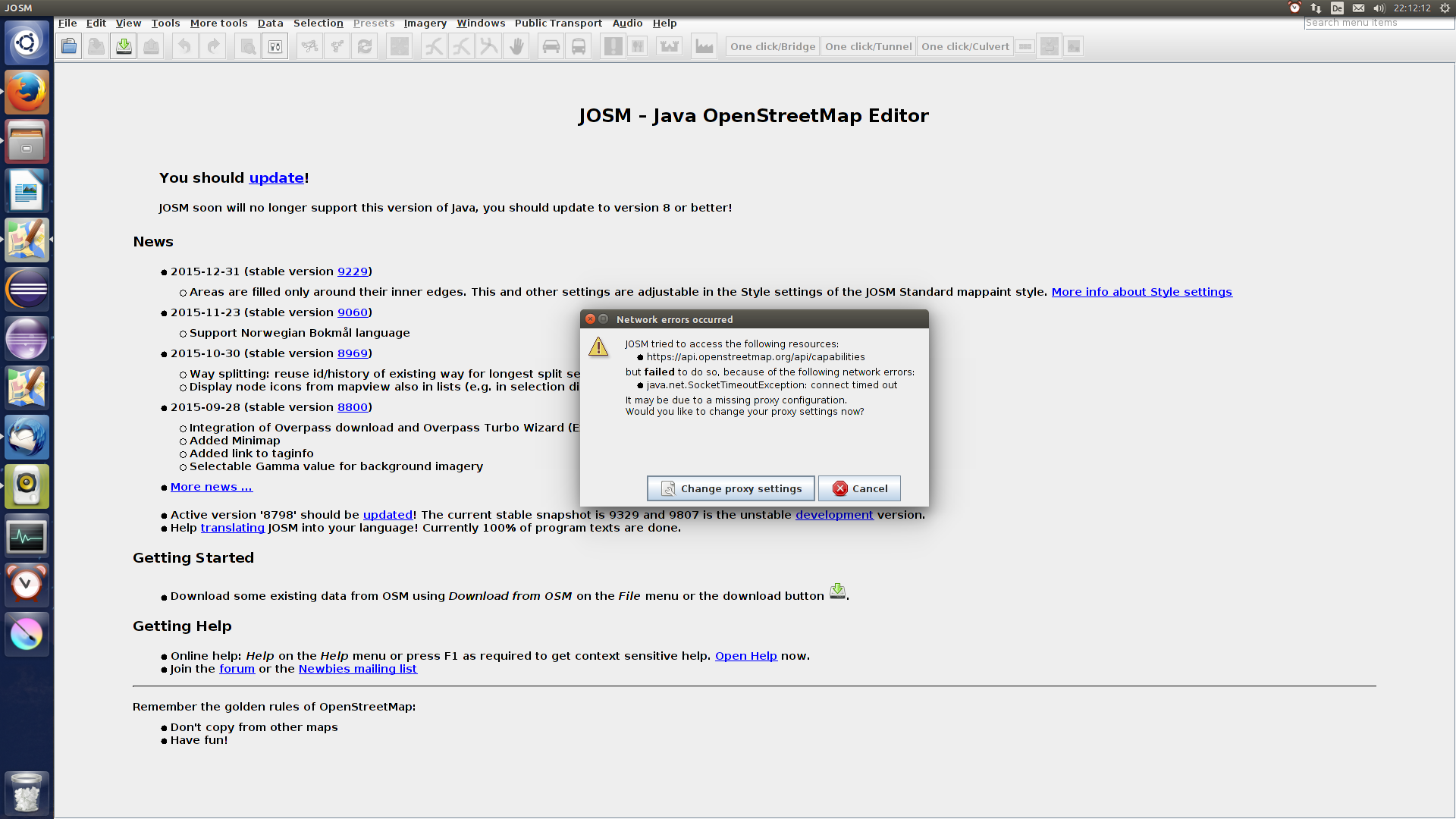Launch LibreOffice Writer from the dock
1456x819 pixels.
27,190
